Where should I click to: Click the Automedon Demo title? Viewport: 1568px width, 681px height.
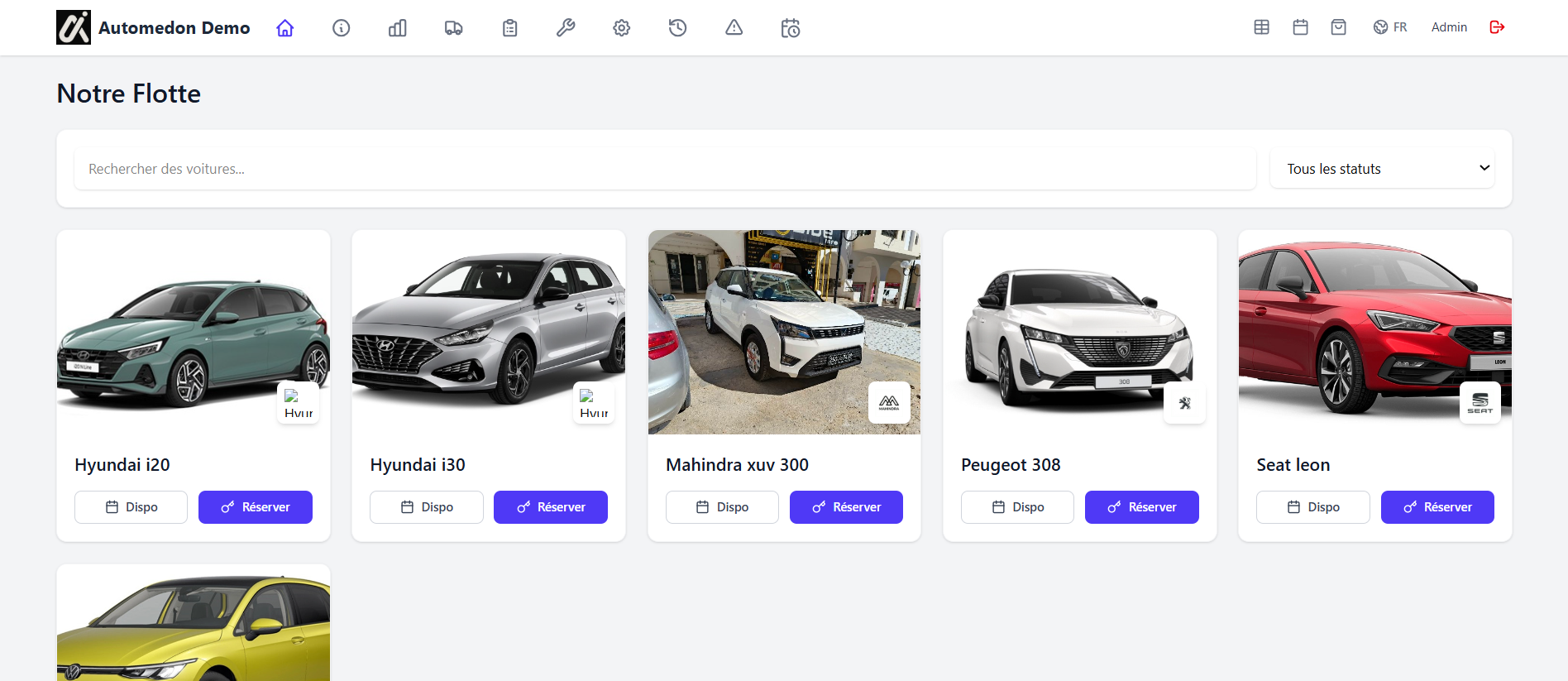pos(174,28)
